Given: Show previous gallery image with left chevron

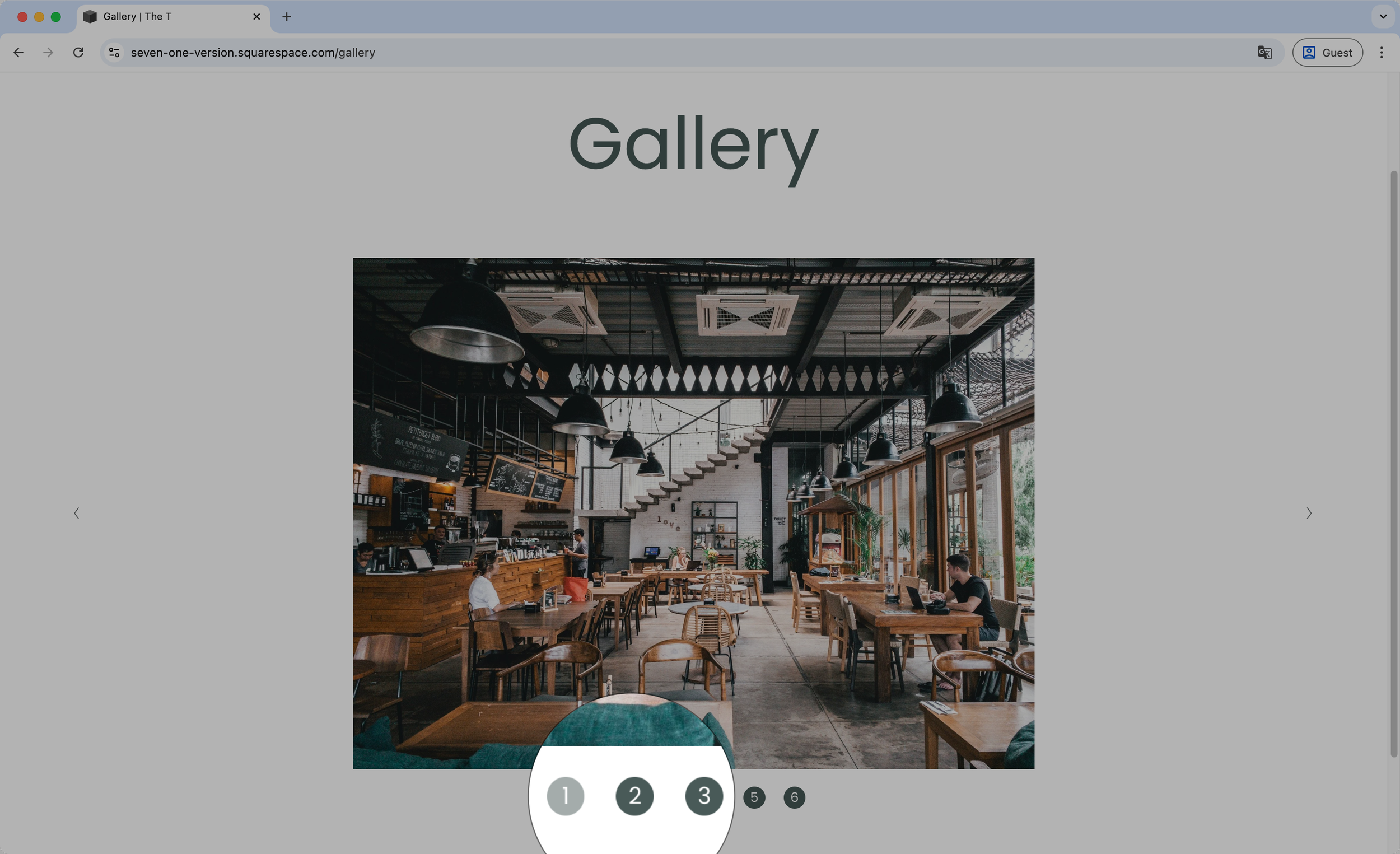Looking at the screenshot, I should click(x=76, y=513).
